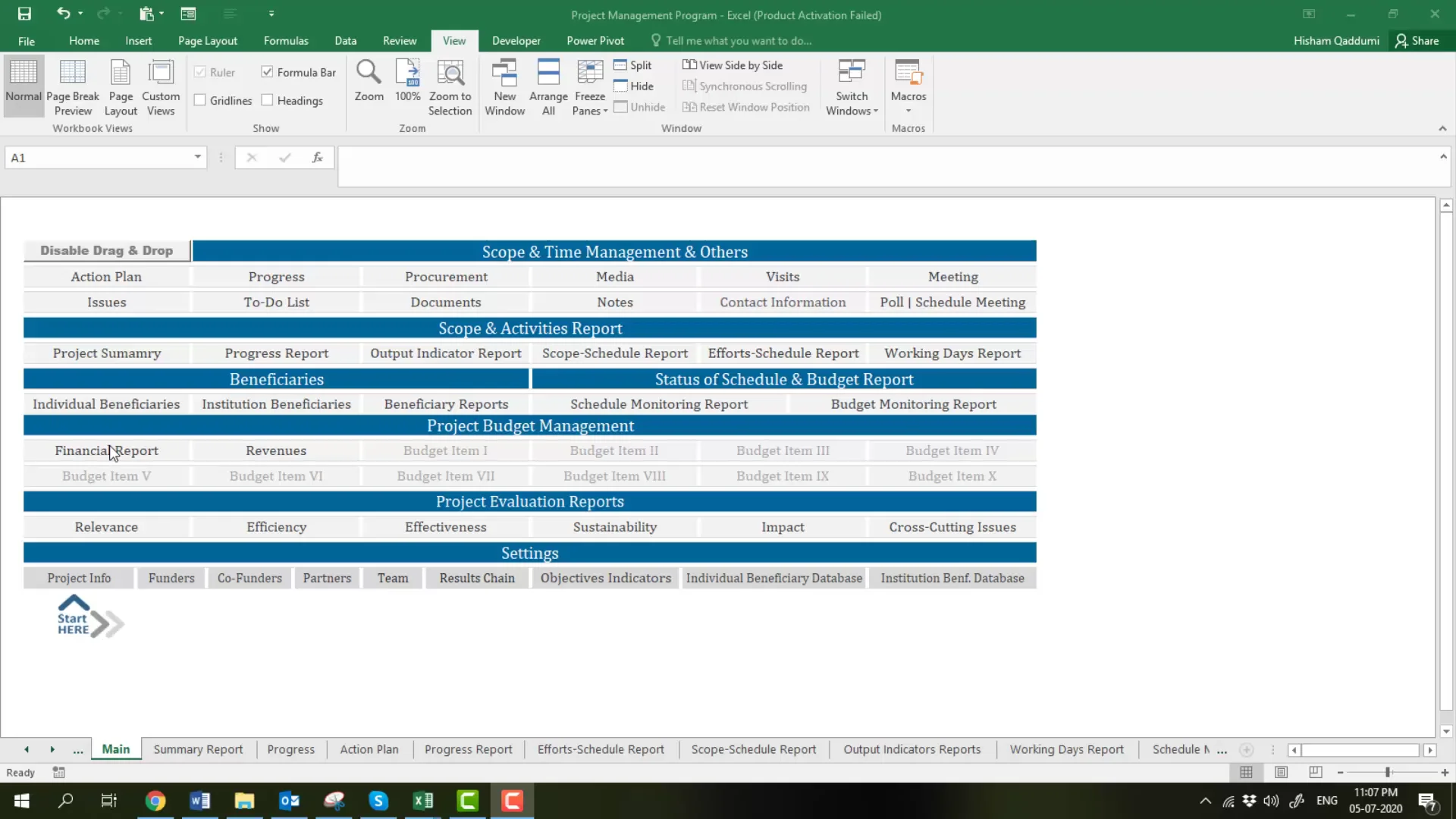Open the Budget Monitoring Report button

pos(913,404)
